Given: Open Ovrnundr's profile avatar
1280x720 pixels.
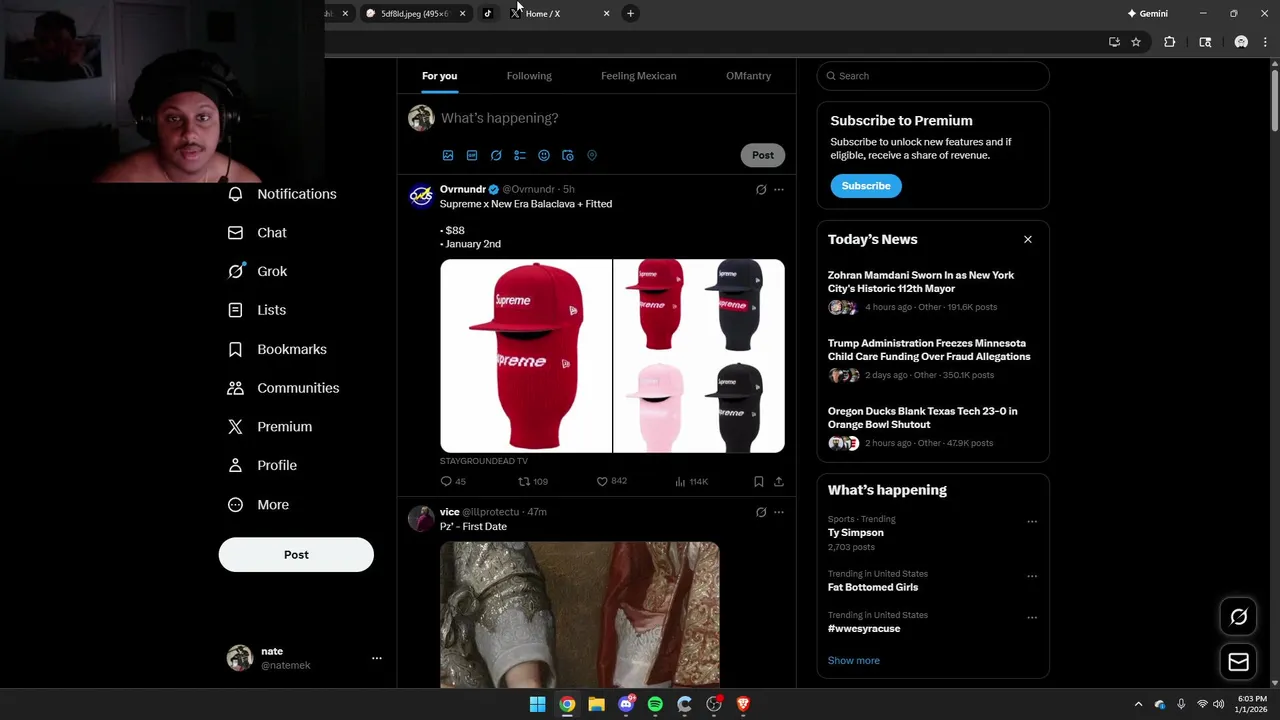Looking at the screenshot, I should pos(421,195).
